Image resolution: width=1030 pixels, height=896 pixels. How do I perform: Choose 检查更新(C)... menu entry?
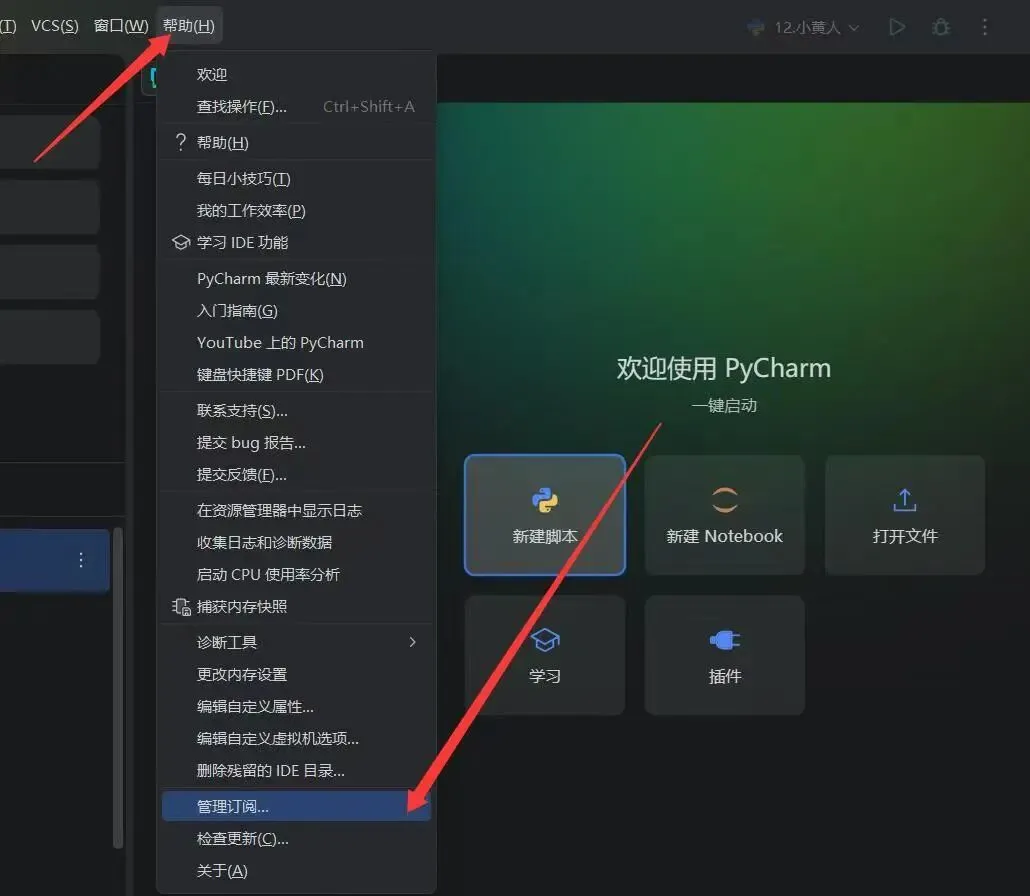click(x=296, y=839)
